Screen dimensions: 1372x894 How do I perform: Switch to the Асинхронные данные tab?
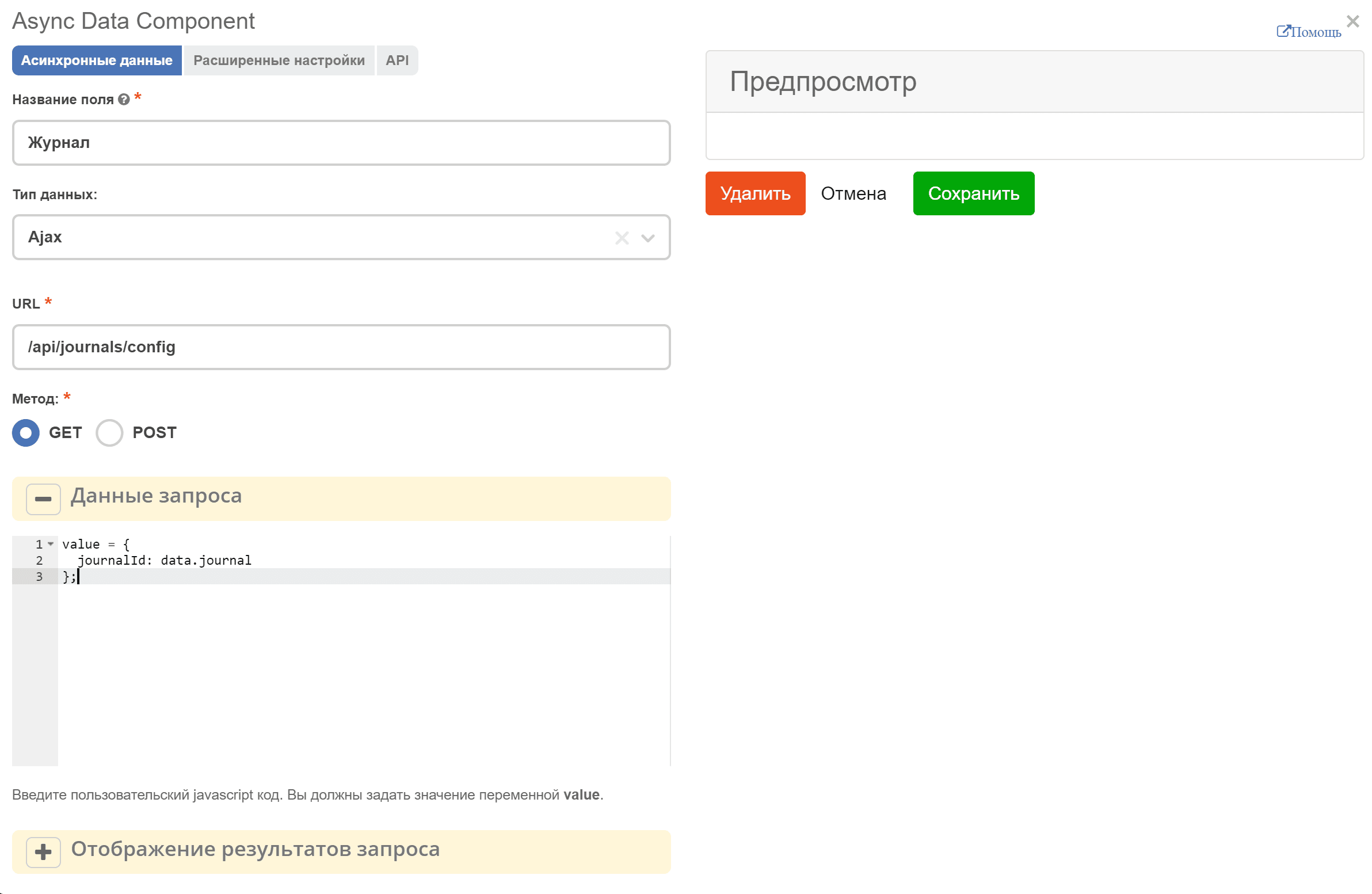97,60
